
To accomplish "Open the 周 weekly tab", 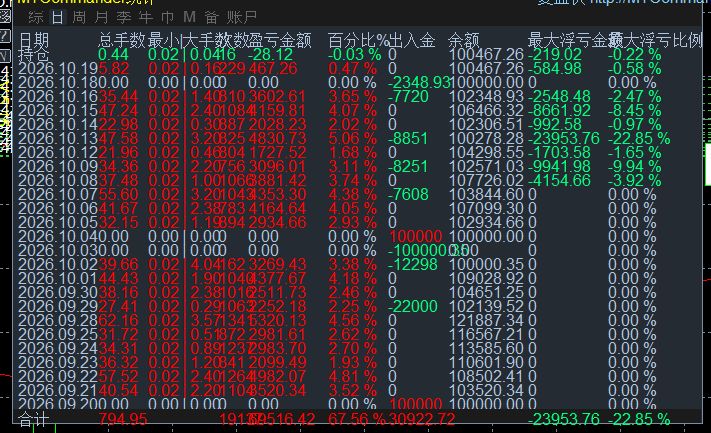I will pyautogui.click(x=79, y=18).
